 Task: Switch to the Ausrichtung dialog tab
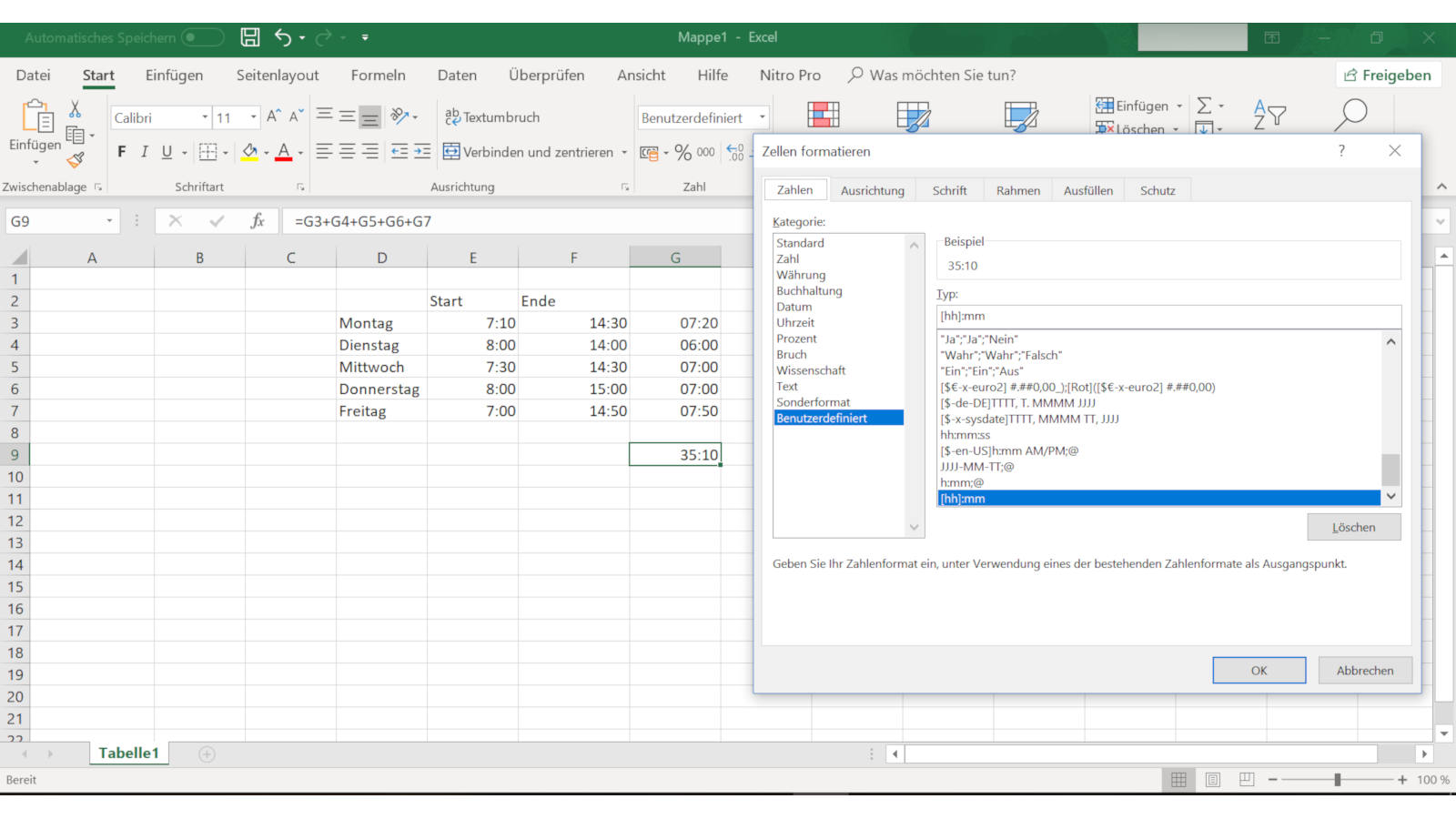pyautogui.click(x=872, y=190)
